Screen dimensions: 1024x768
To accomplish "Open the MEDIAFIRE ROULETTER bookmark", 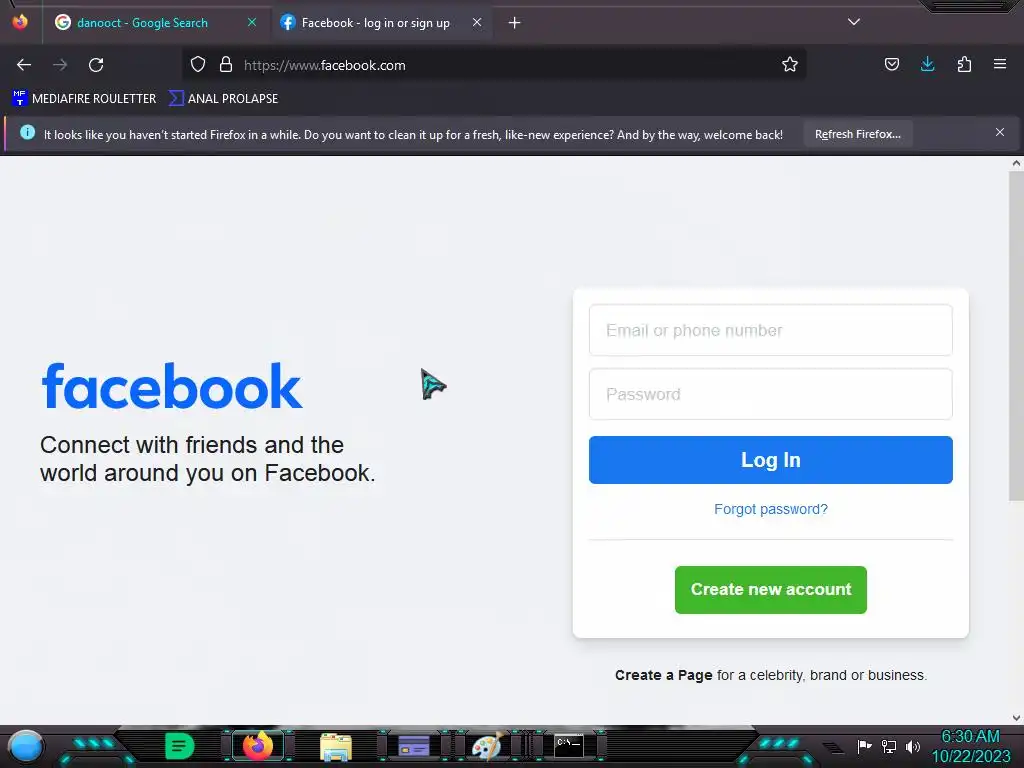I will (x=84, y=99).
